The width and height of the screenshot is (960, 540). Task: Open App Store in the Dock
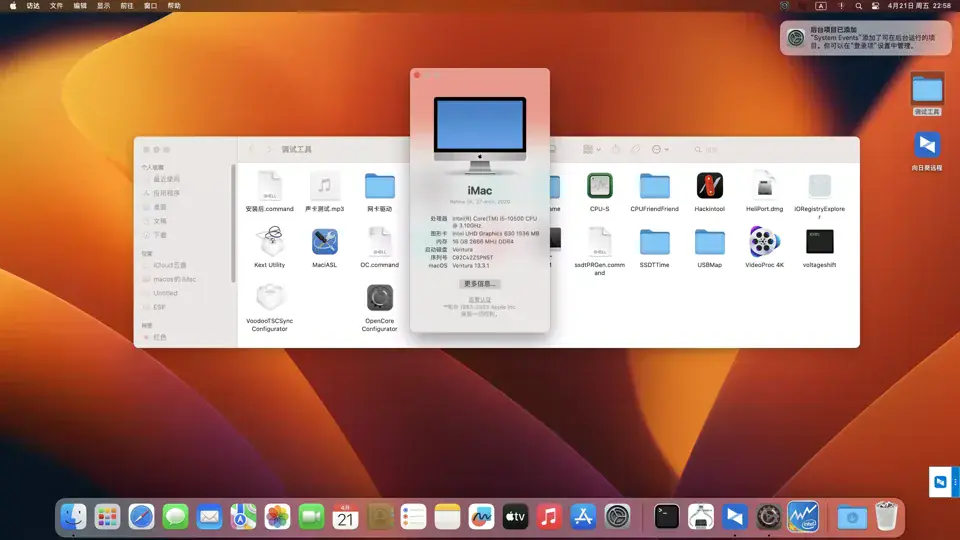coord(583,517)
